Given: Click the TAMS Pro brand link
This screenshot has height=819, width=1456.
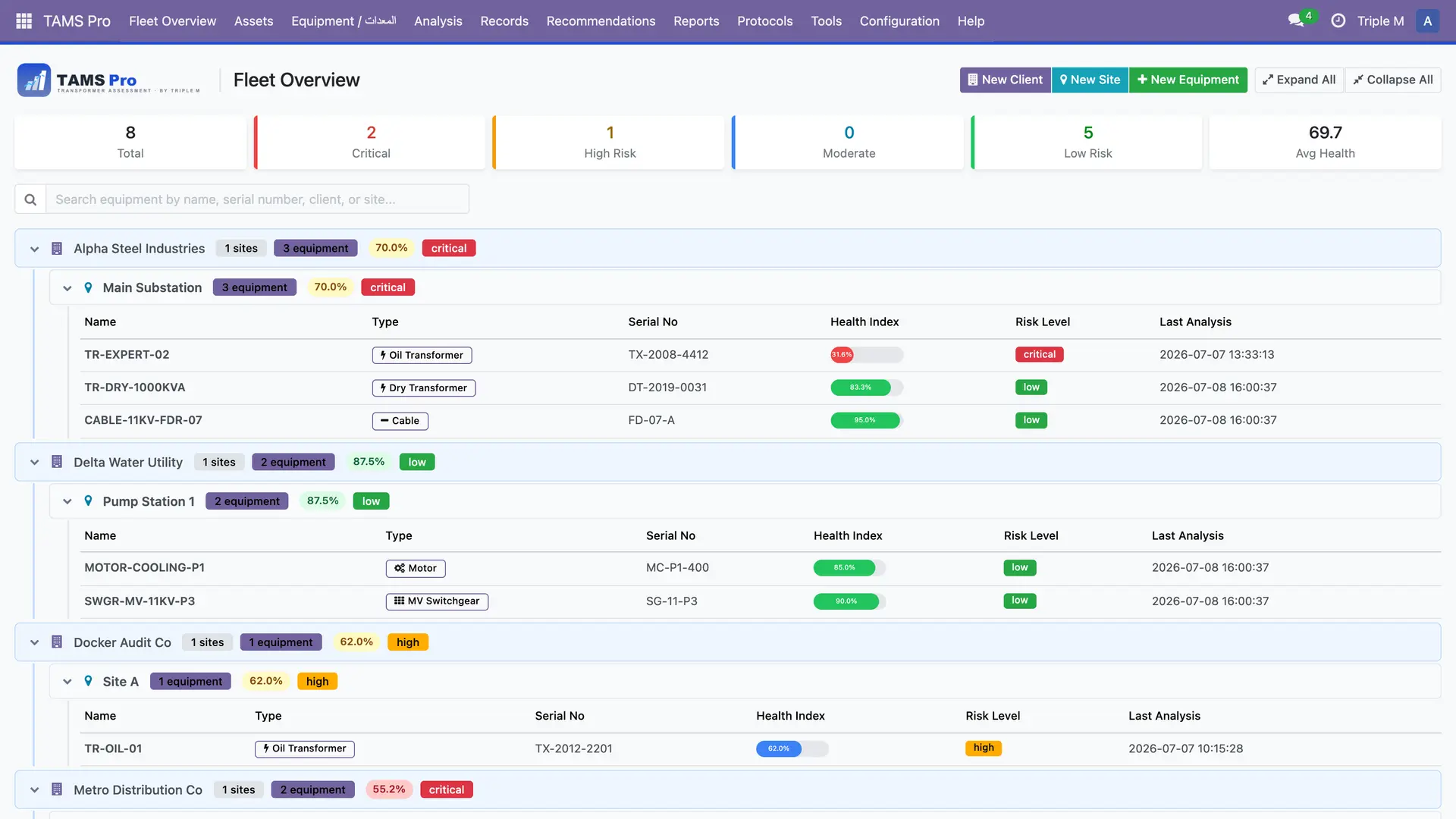Looking at the screenshot, I should click(x=77, y=21).
